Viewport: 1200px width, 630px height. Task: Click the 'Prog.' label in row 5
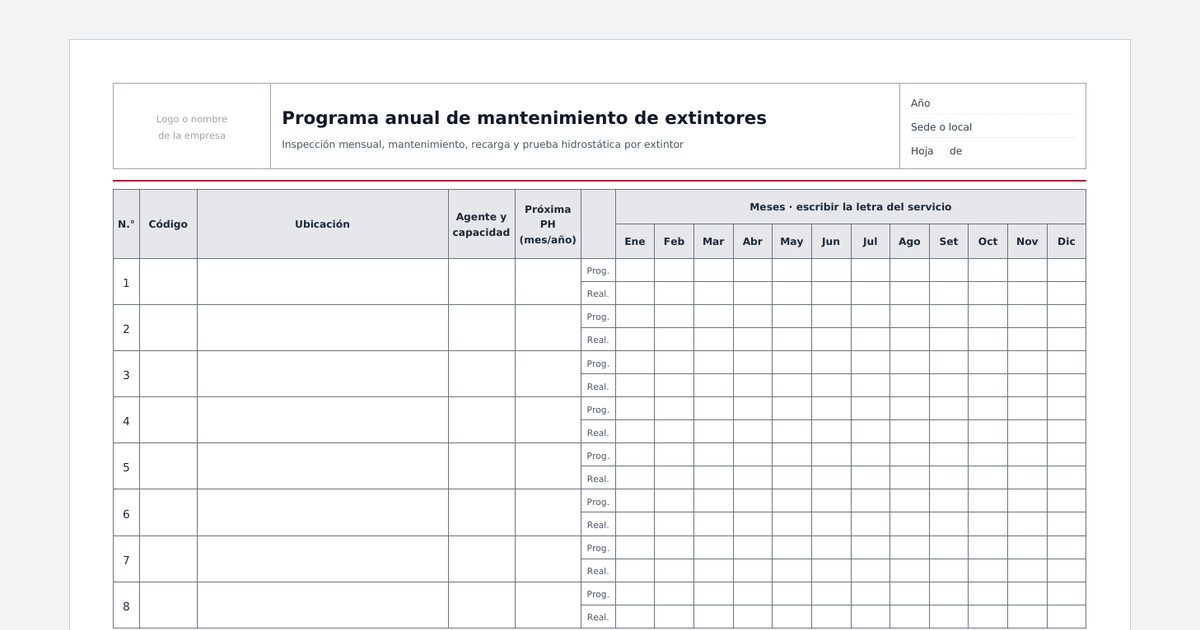tap(598, 455)
